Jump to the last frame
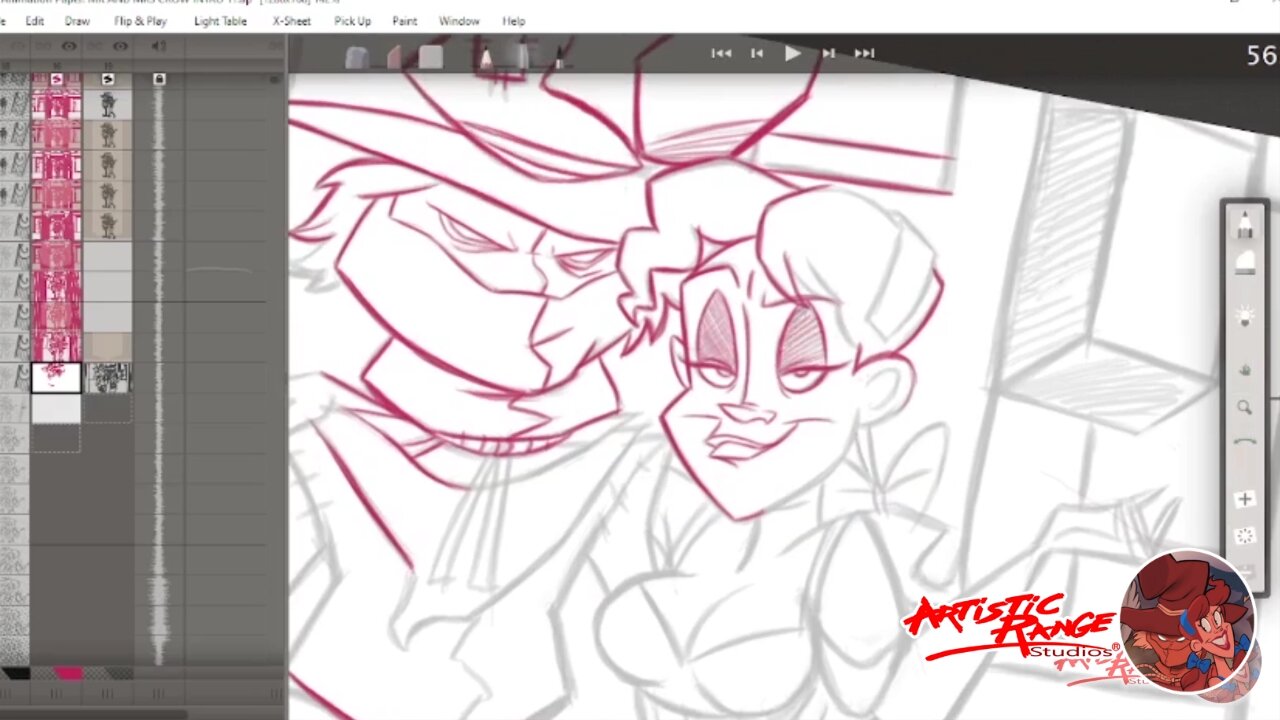The height and width of the screenshot is (720, 1280). click(x=865, y=53)
